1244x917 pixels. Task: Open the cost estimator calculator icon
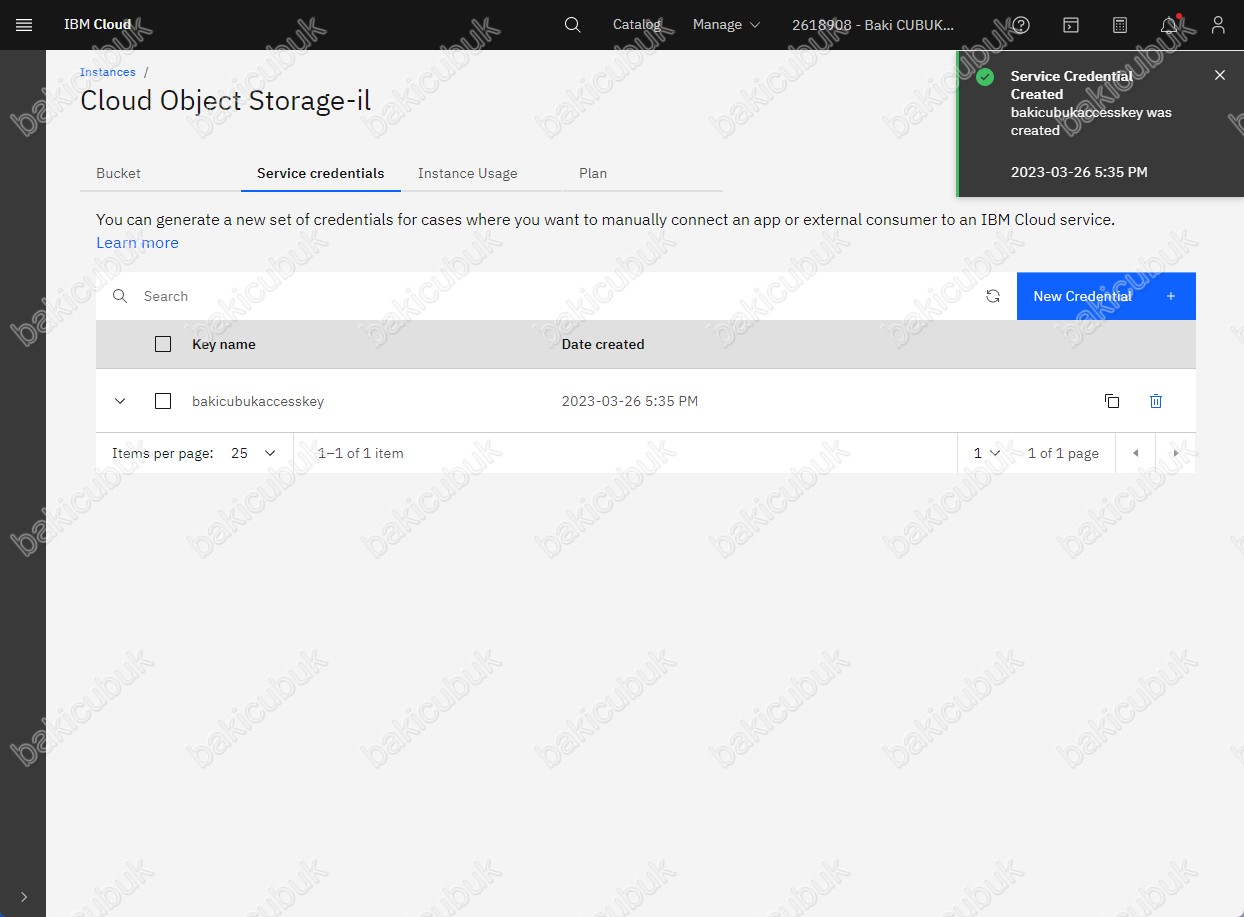point(1120,25)
